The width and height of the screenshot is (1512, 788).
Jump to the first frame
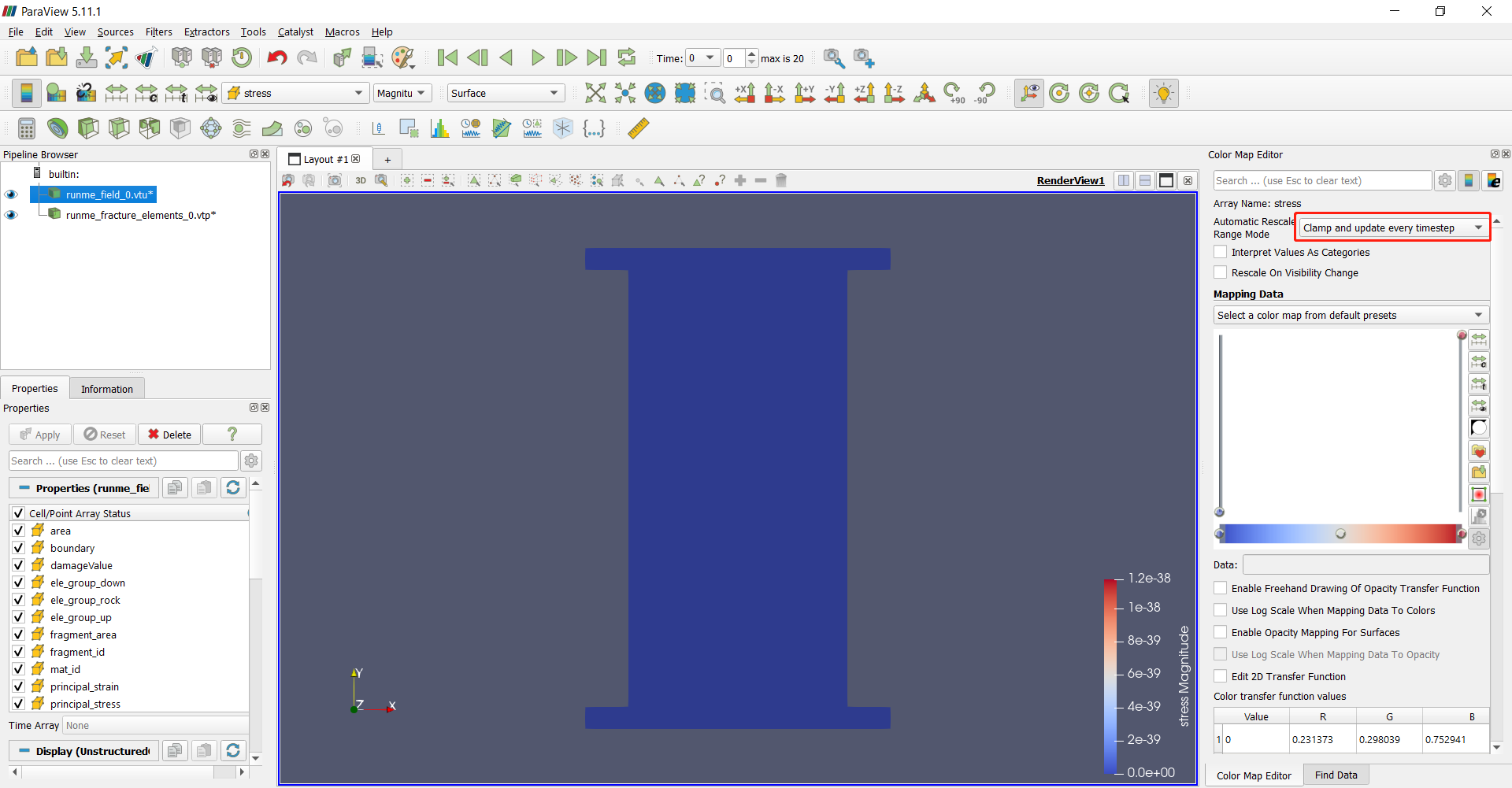pyautogui.click(x=447, y=57)
